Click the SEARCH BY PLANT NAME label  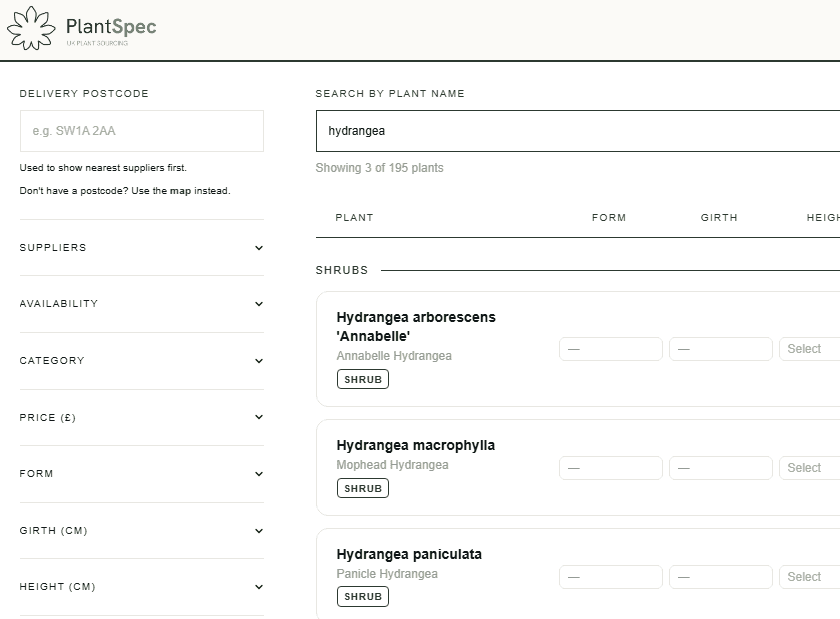pos(390,93)
